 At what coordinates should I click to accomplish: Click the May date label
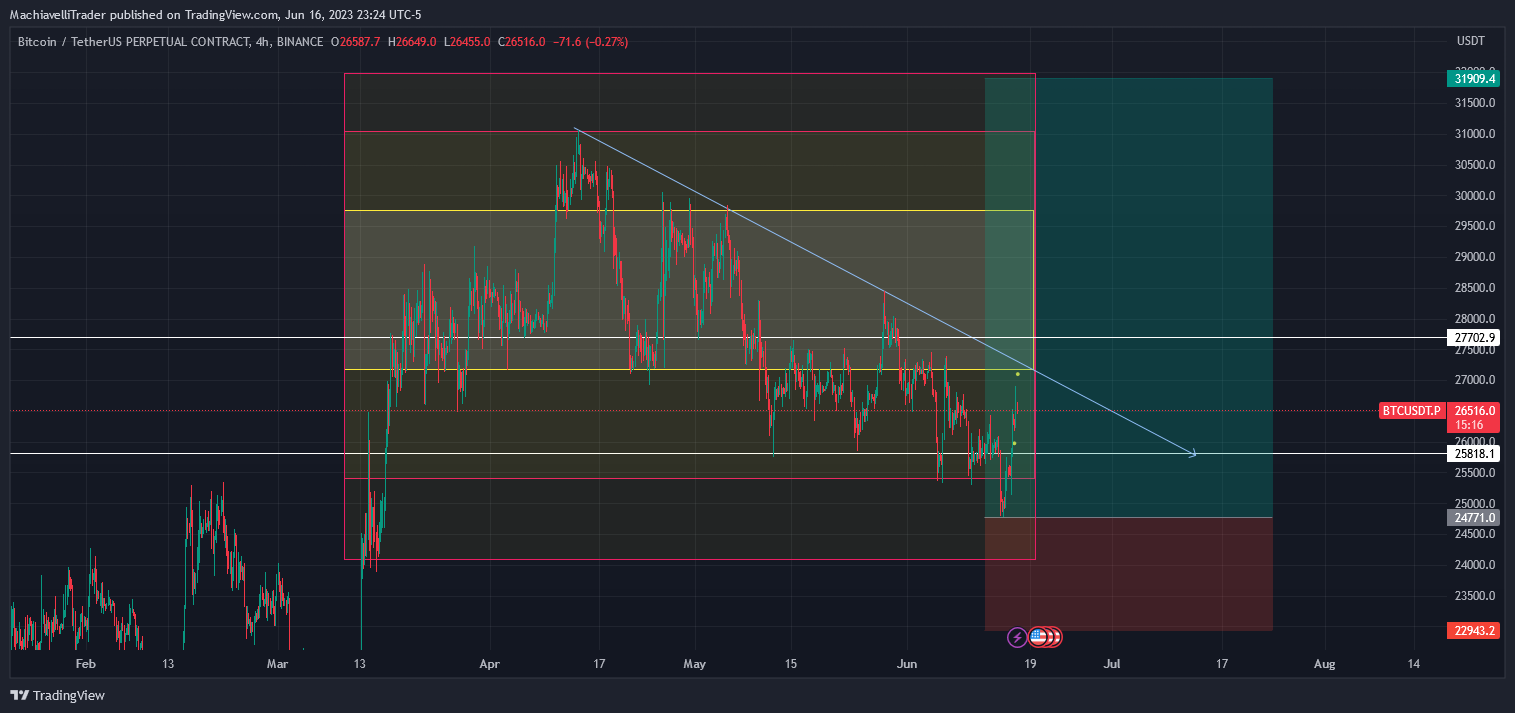click(694, 664)
